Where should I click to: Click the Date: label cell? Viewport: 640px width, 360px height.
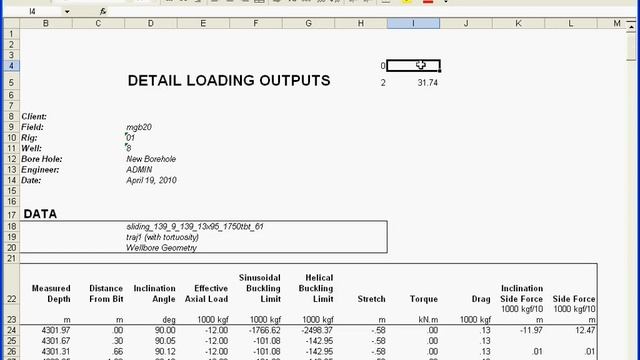(x=31, y=180)
